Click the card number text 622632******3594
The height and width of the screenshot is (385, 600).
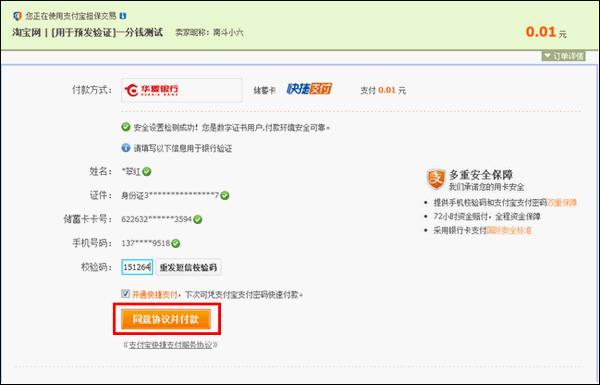[x=156, y=220]
